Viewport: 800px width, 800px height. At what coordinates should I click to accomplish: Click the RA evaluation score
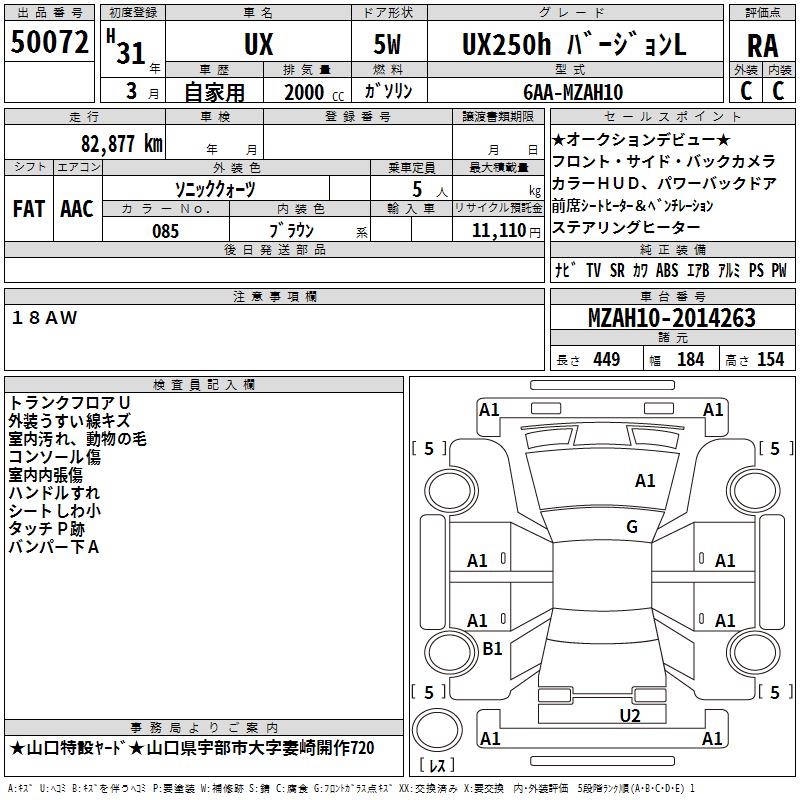(762, 46)
